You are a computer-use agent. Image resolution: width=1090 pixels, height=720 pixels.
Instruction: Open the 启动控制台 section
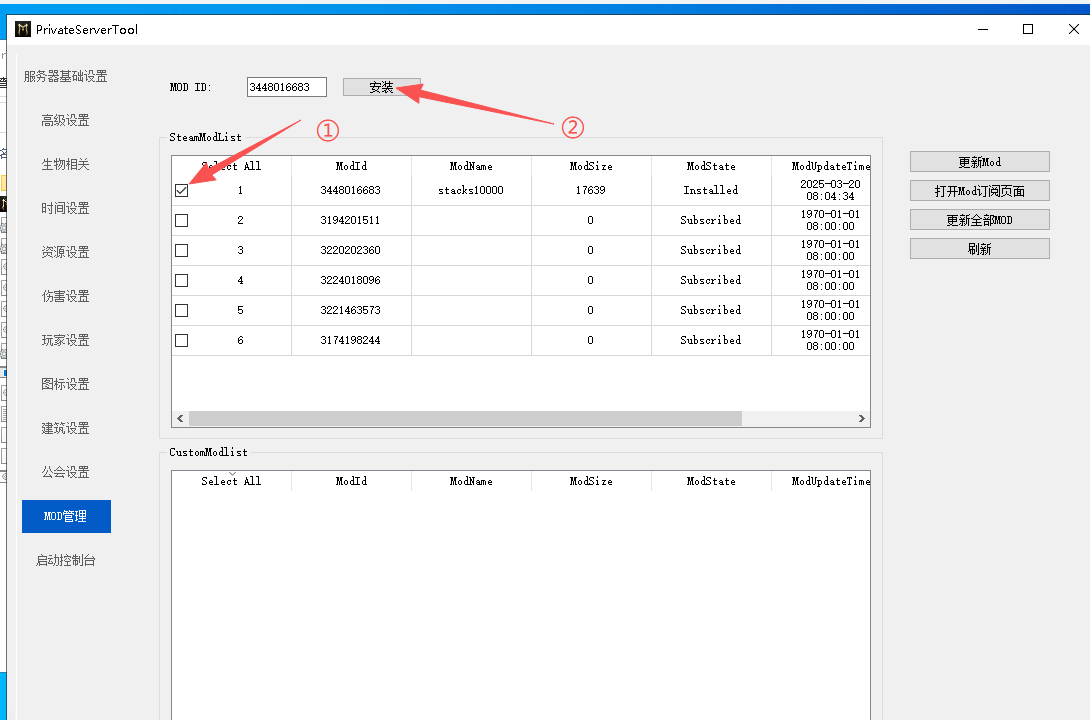65,560
